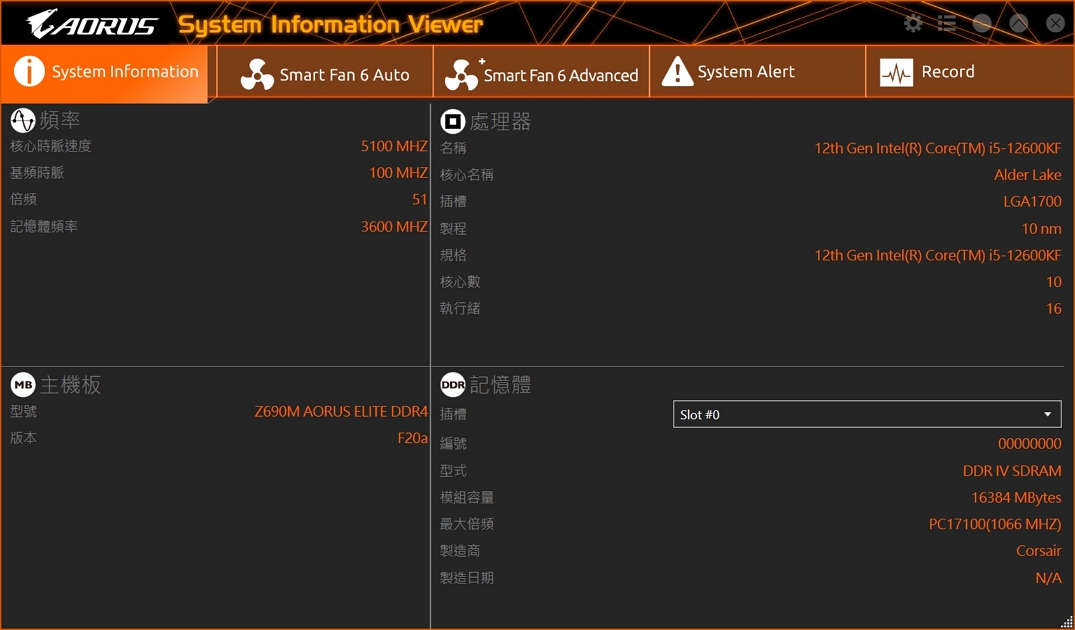Click the 製造商 label

[460, 551]
